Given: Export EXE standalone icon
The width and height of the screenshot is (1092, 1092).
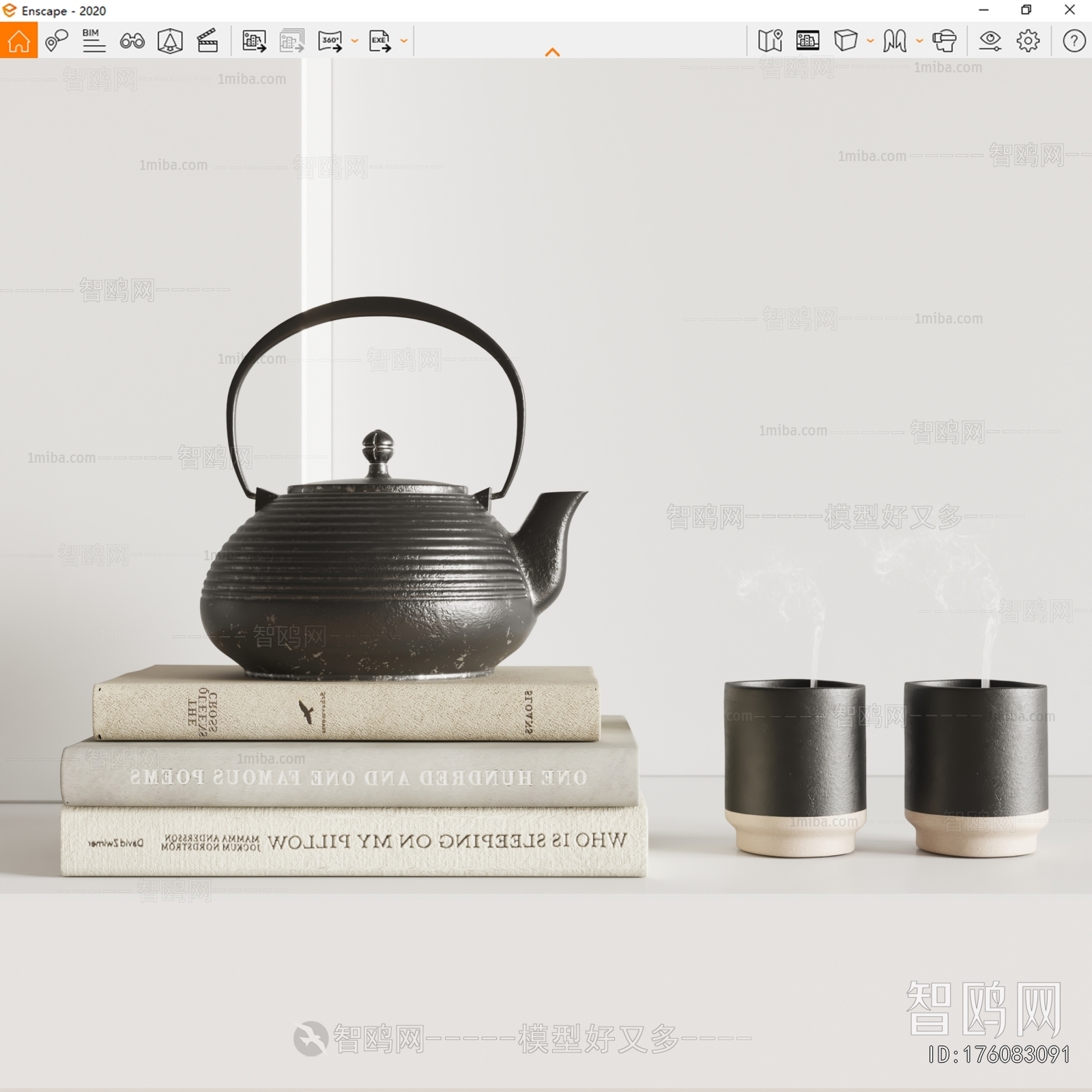Looking at the screenshot, I should pos(380,41).
